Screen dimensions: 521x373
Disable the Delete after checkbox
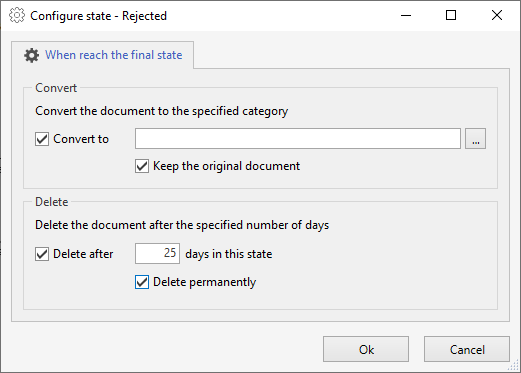pyautogui.click(x=42, y=254)
